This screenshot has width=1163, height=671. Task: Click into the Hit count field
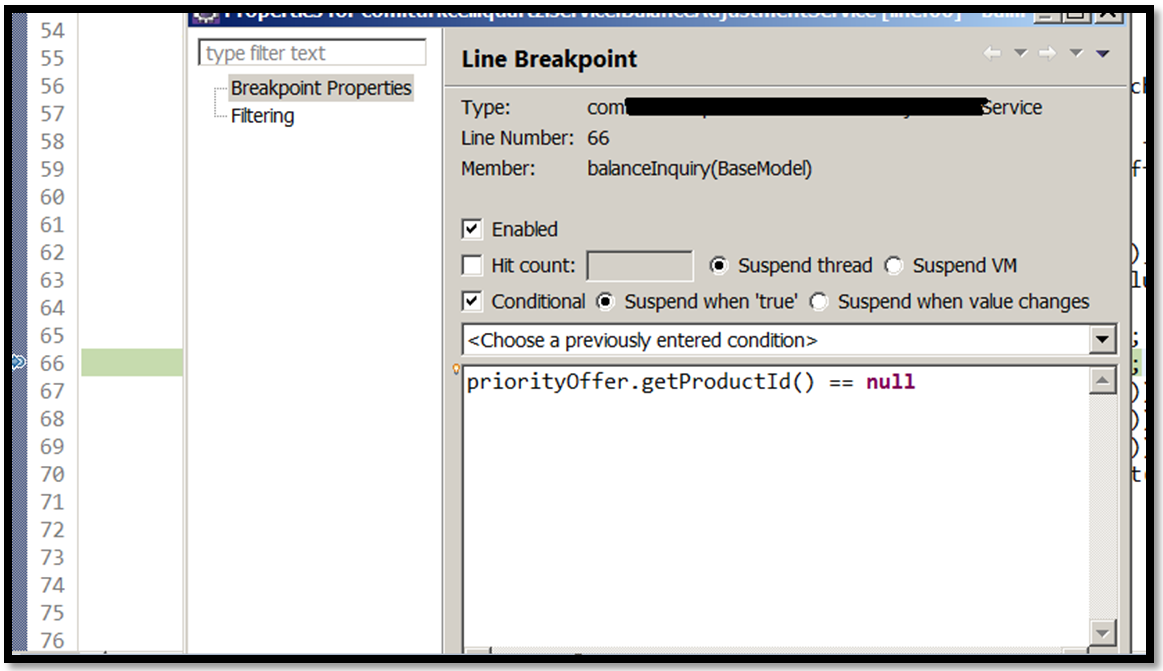point(640,266)
